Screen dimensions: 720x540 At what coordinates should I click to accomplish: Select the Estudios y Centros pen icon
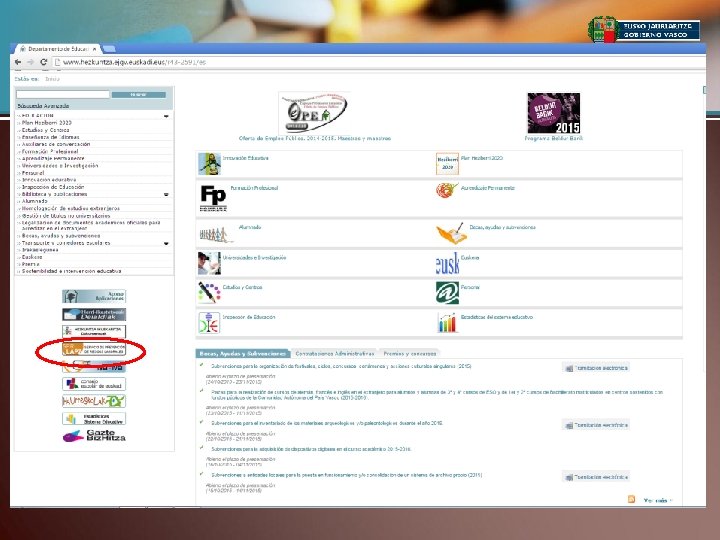pyautogui.click(x=209, y=293)
